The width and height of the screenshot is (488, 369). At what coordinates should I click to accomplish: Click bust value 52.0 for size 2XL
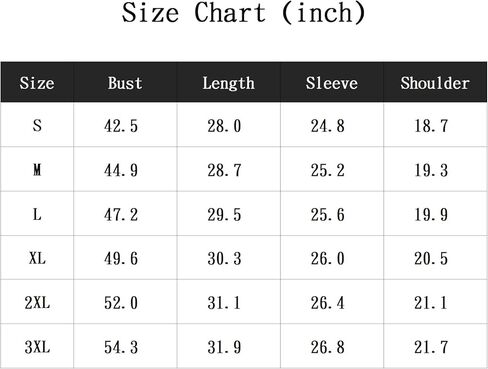click(x=121, y=303)
